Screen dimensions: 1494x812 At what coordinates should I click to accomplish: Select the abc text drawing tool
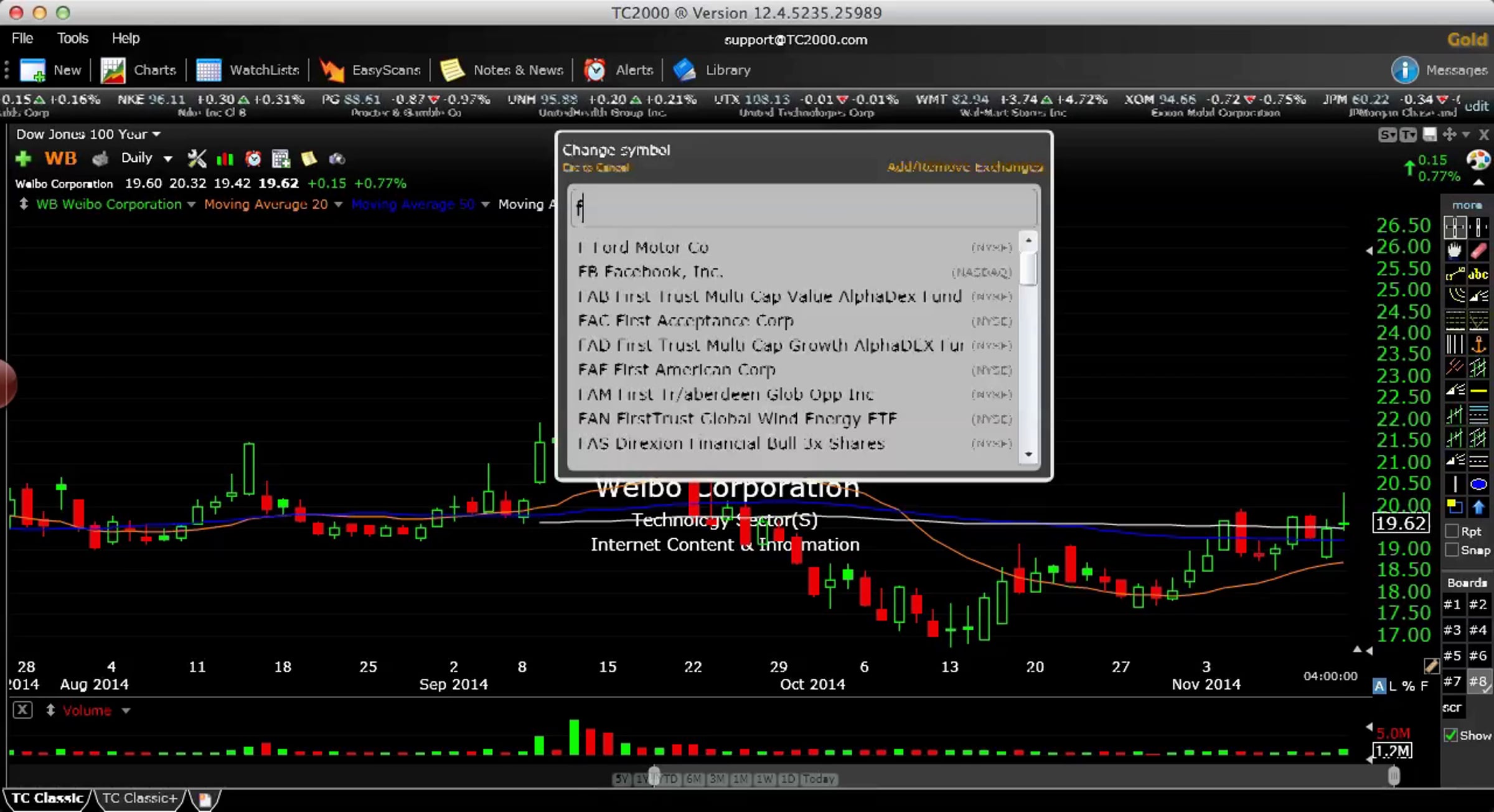tap(1478, 274)
